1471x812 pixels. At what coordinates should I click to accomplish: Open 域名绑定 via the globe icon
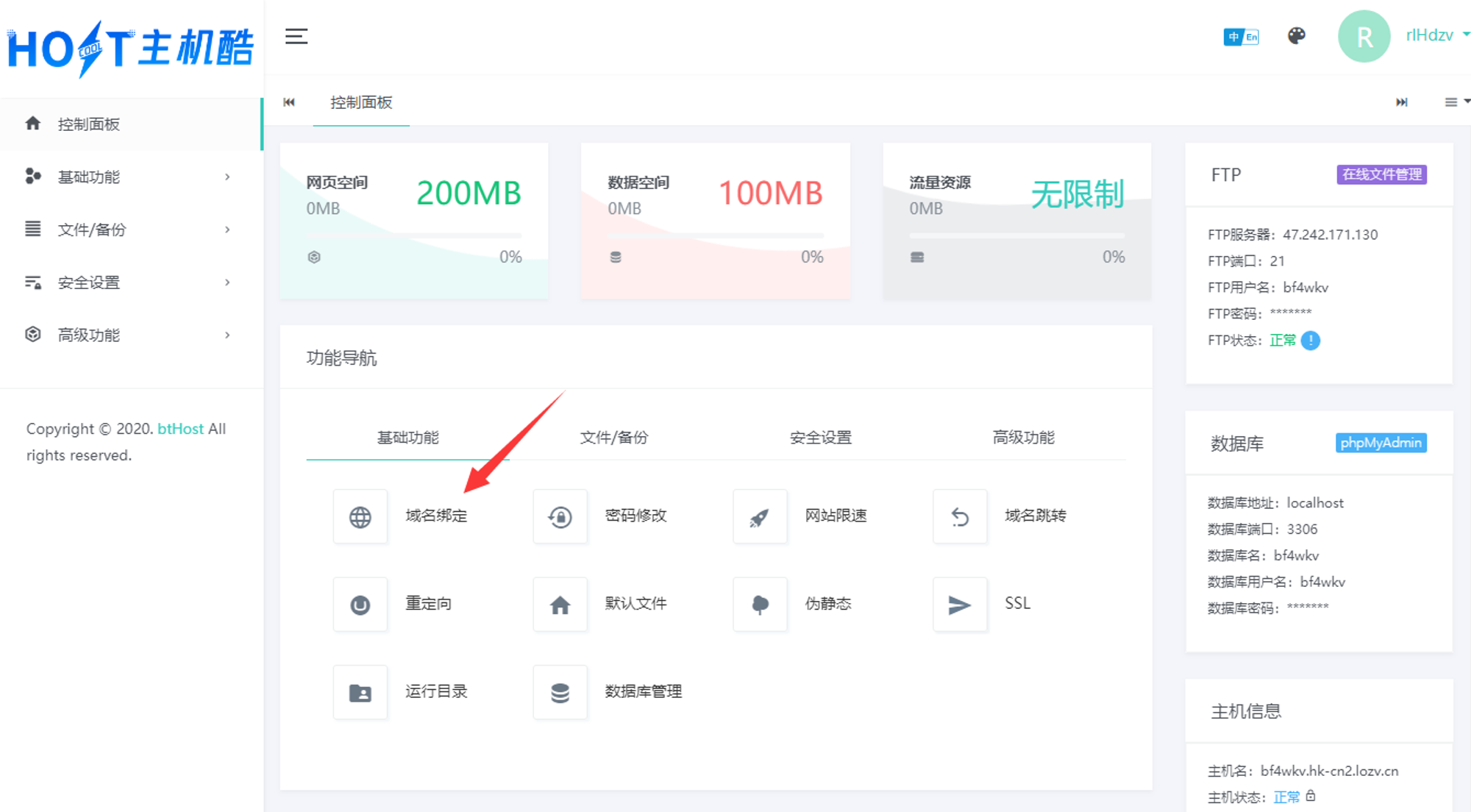tap(360, 517)
